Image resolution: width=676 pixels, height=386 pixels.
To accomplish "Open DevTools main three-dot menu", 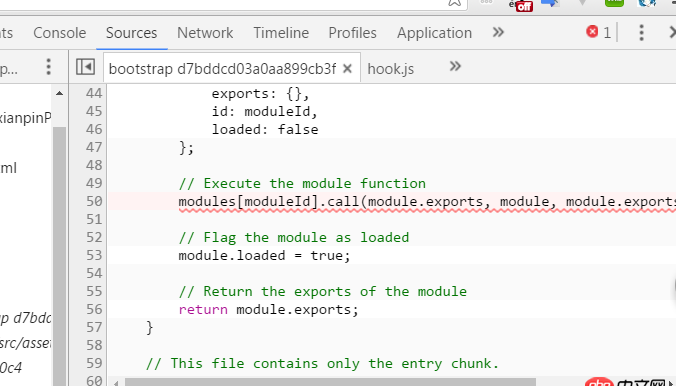I will pyautogui.click(x=641, y=33).
